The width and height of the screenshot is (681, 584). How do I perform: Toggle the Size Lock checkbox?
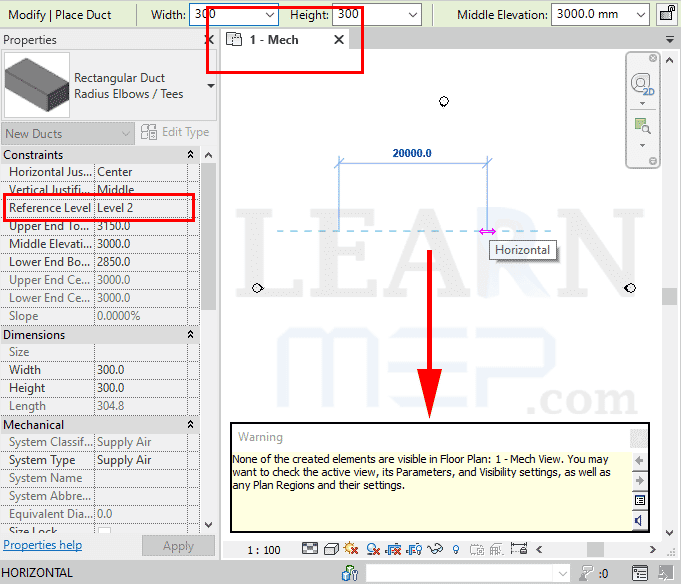tap(105, 531)
